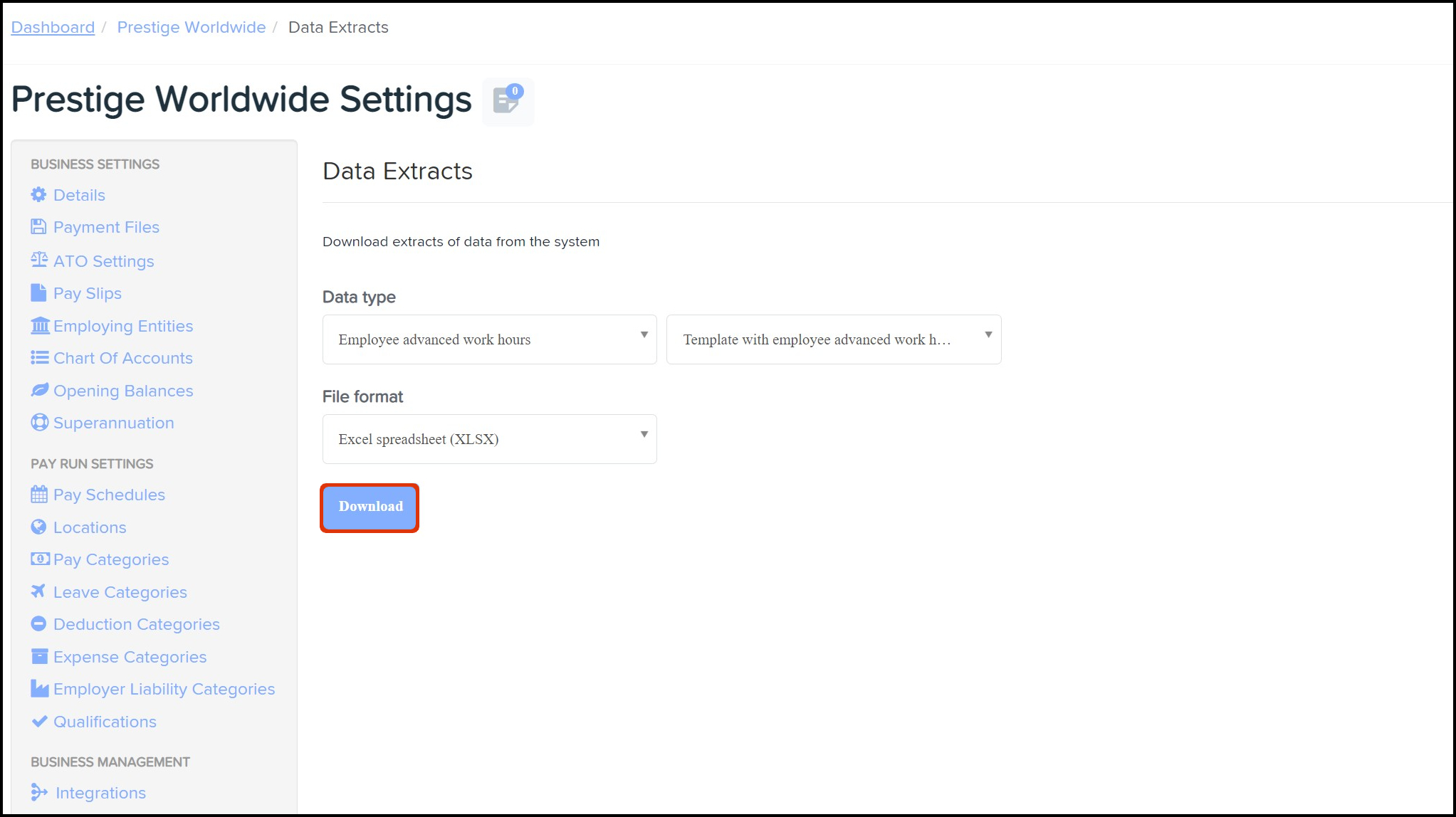The image size is (1456, 817).
Task: Open the Employee advanced work hours dropdown
Action: pos(489,339)
